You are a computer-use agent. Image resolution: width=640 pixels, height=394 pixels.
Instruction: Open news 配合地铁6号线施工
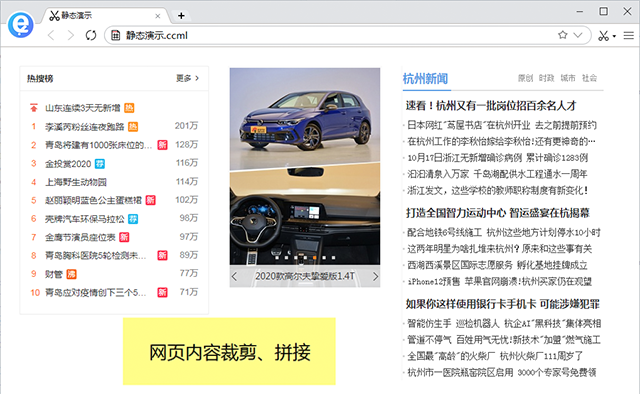(x=504, y=233)
